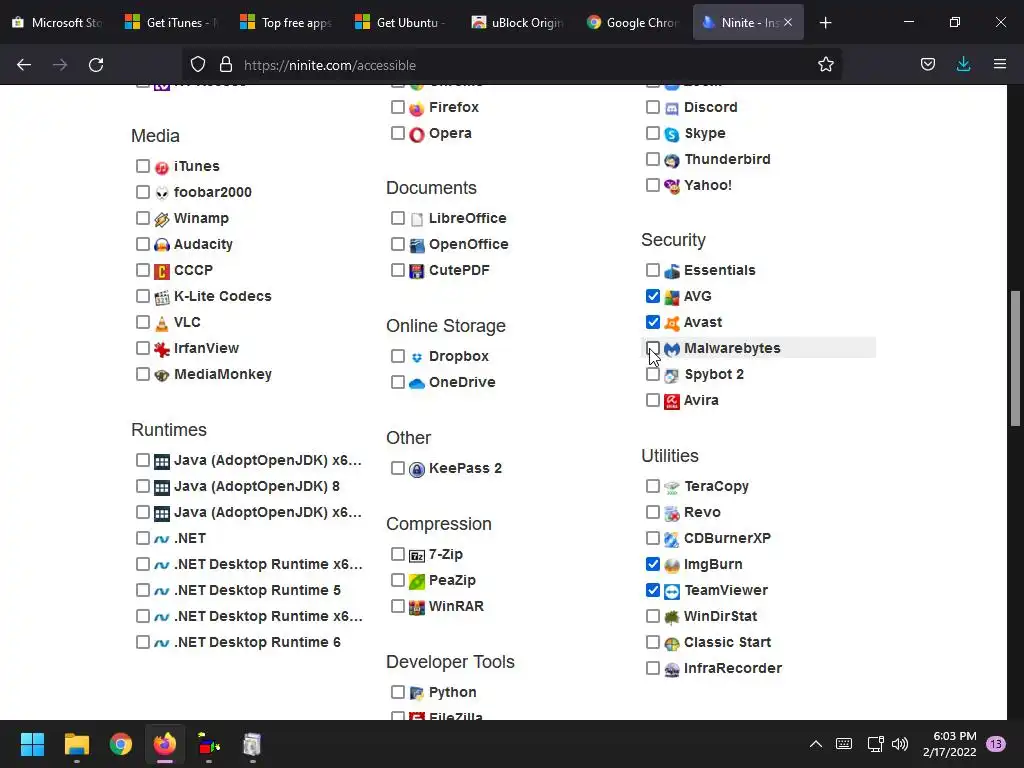
Task: Click the Opera logo icon
Action: pos(417,134)
